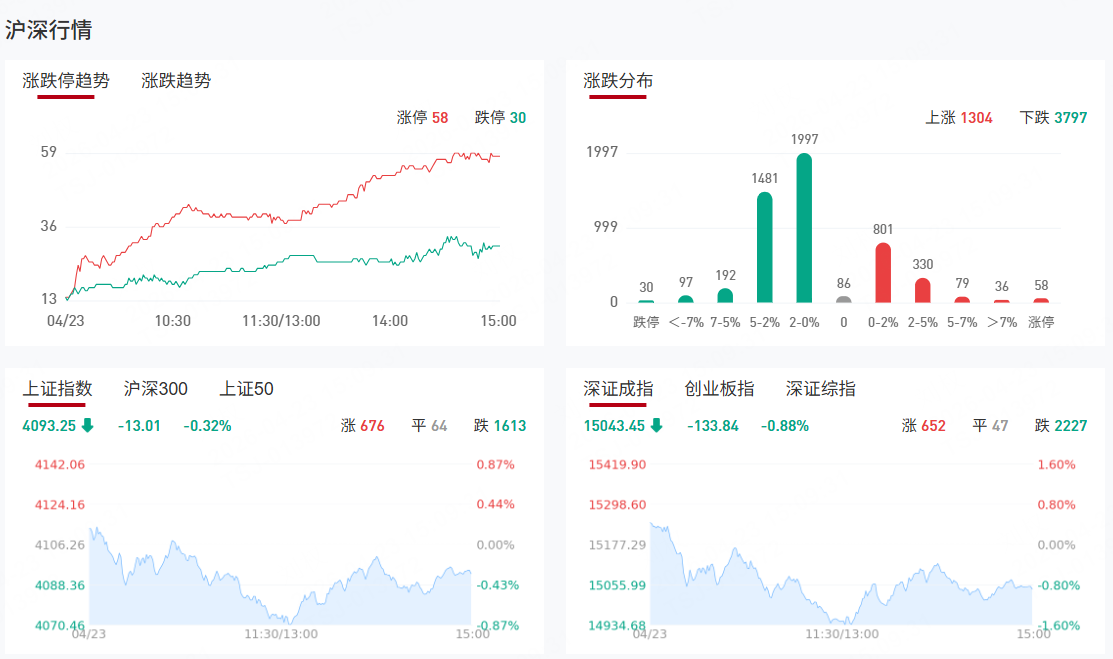This screenshot has height=659, width=1113.
Task: Click the 下跌 3797 count
Action: point(1053,118)
